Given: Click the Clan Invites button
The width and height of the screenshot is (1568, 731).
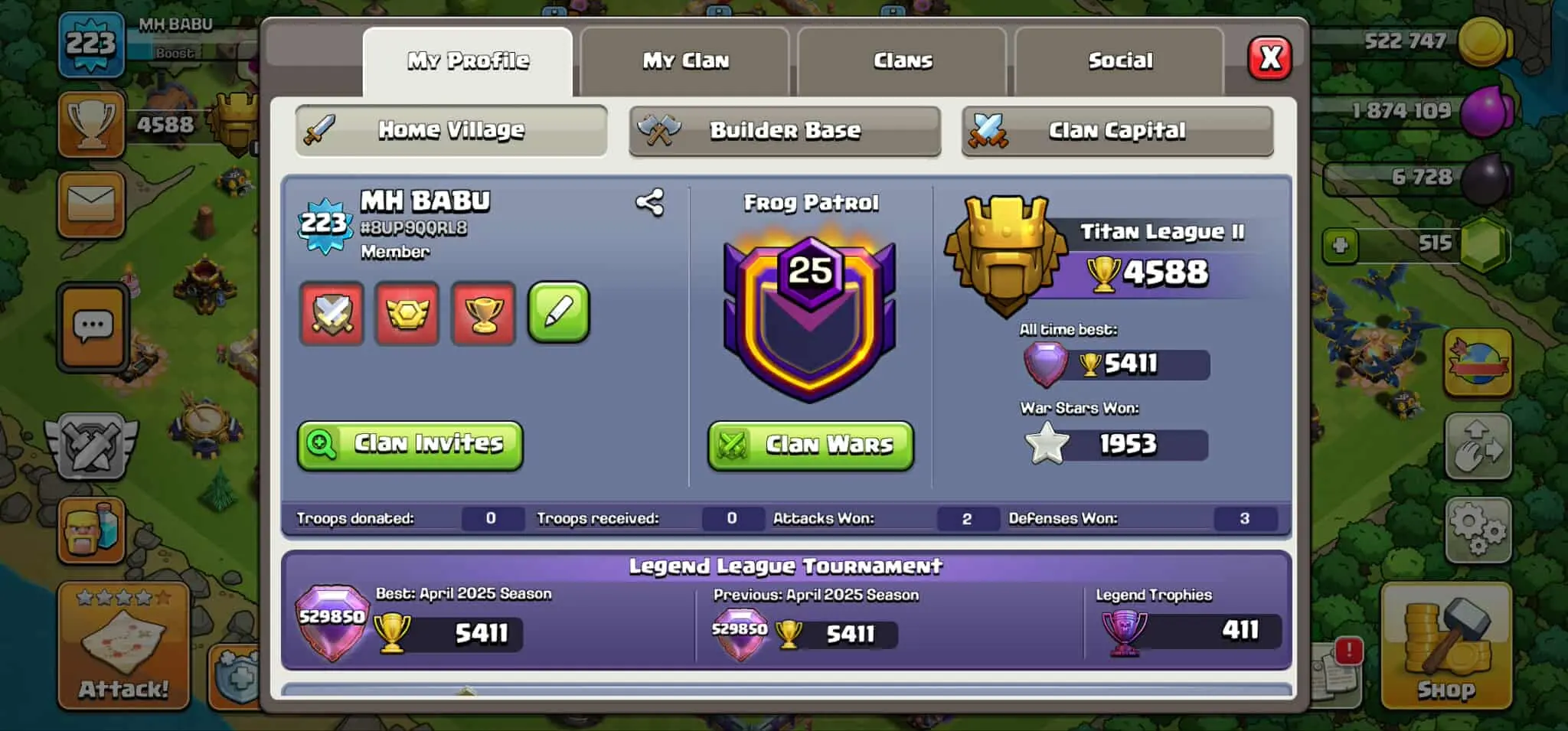Looking at the screenshot, I should coord(410,445).
